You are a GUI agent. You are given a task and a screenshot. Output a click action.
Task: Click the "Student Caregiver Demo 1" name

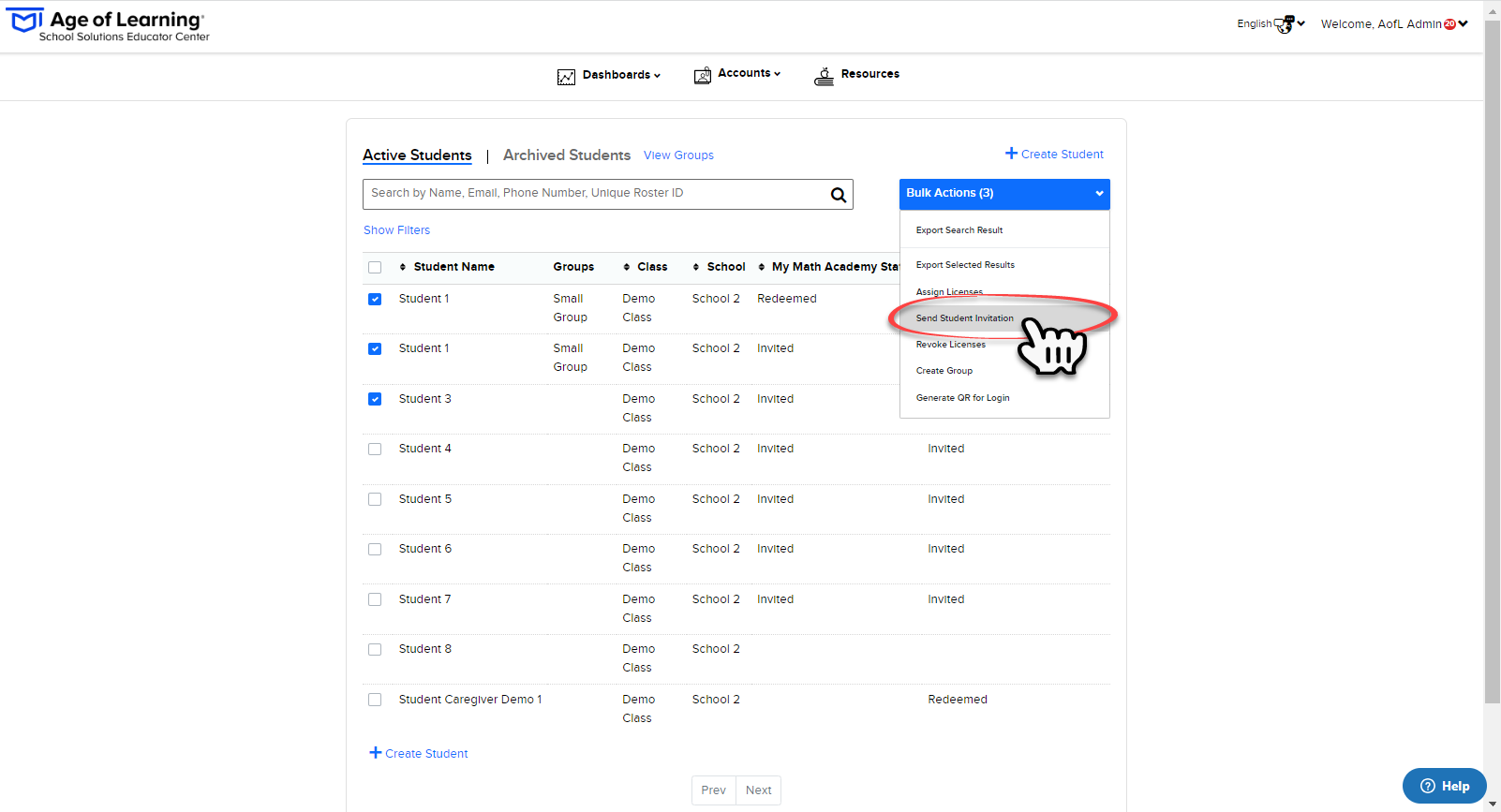[x=470, y=700]
